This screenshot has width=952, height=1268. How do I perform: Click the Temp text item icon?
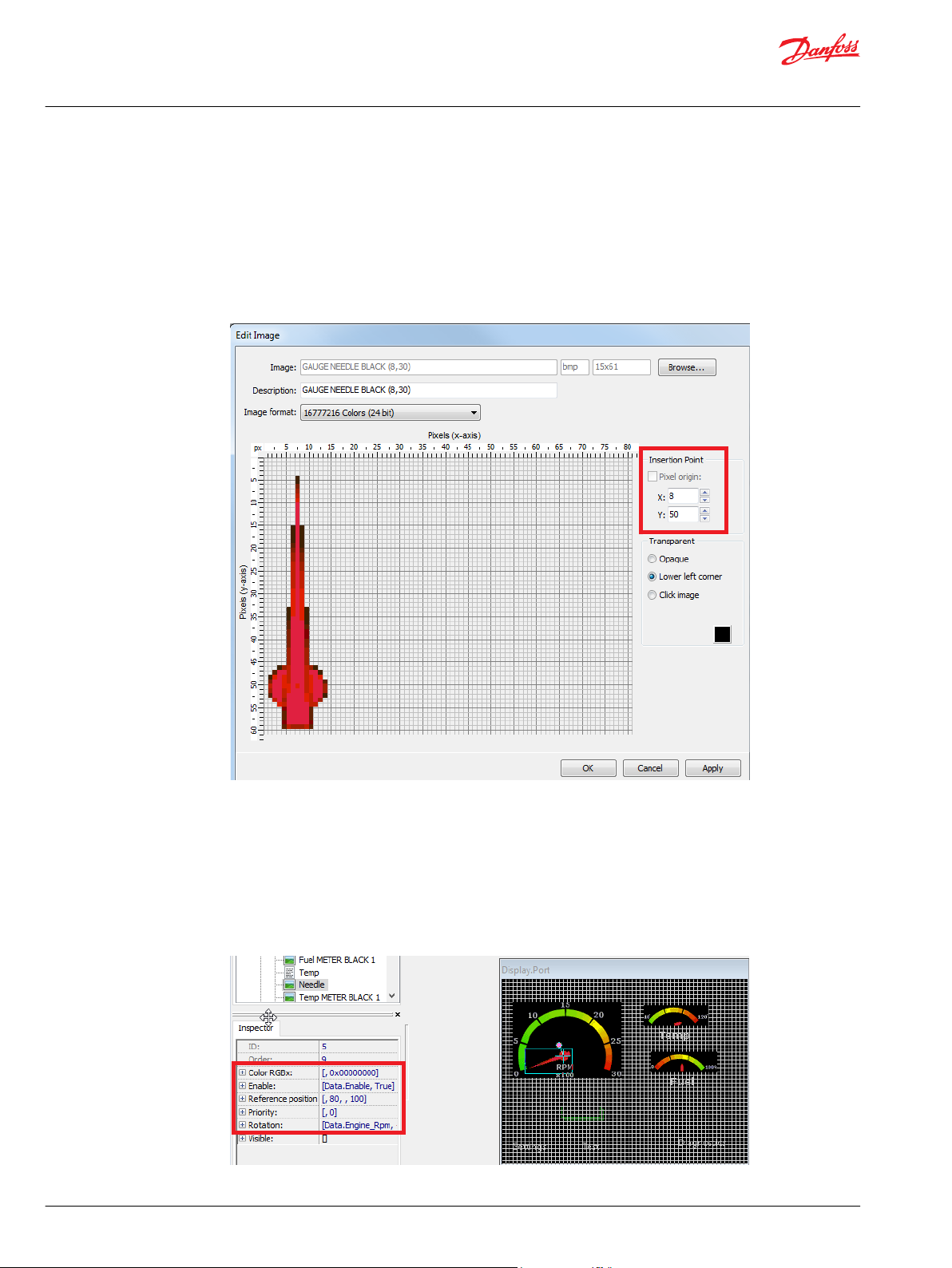coord(290,973)
